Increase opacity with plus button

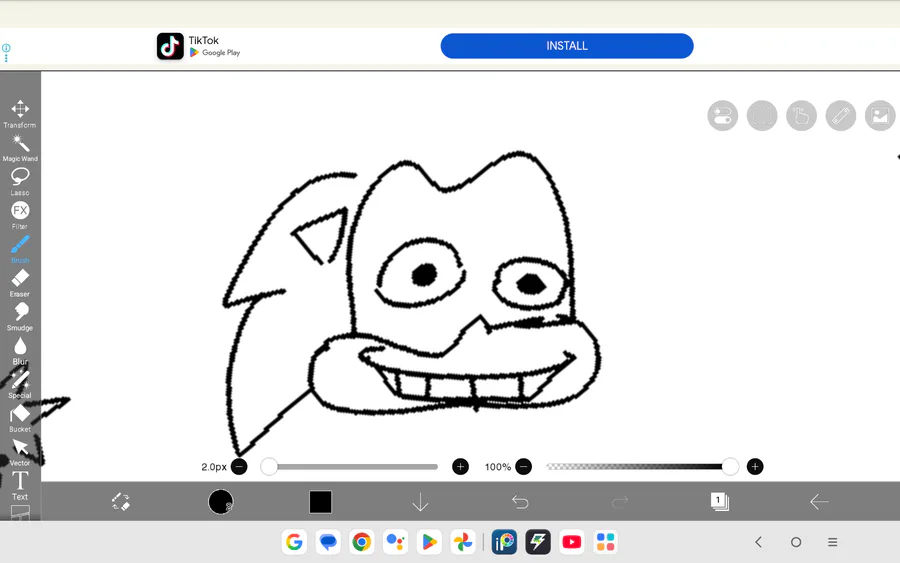(755, 467)
